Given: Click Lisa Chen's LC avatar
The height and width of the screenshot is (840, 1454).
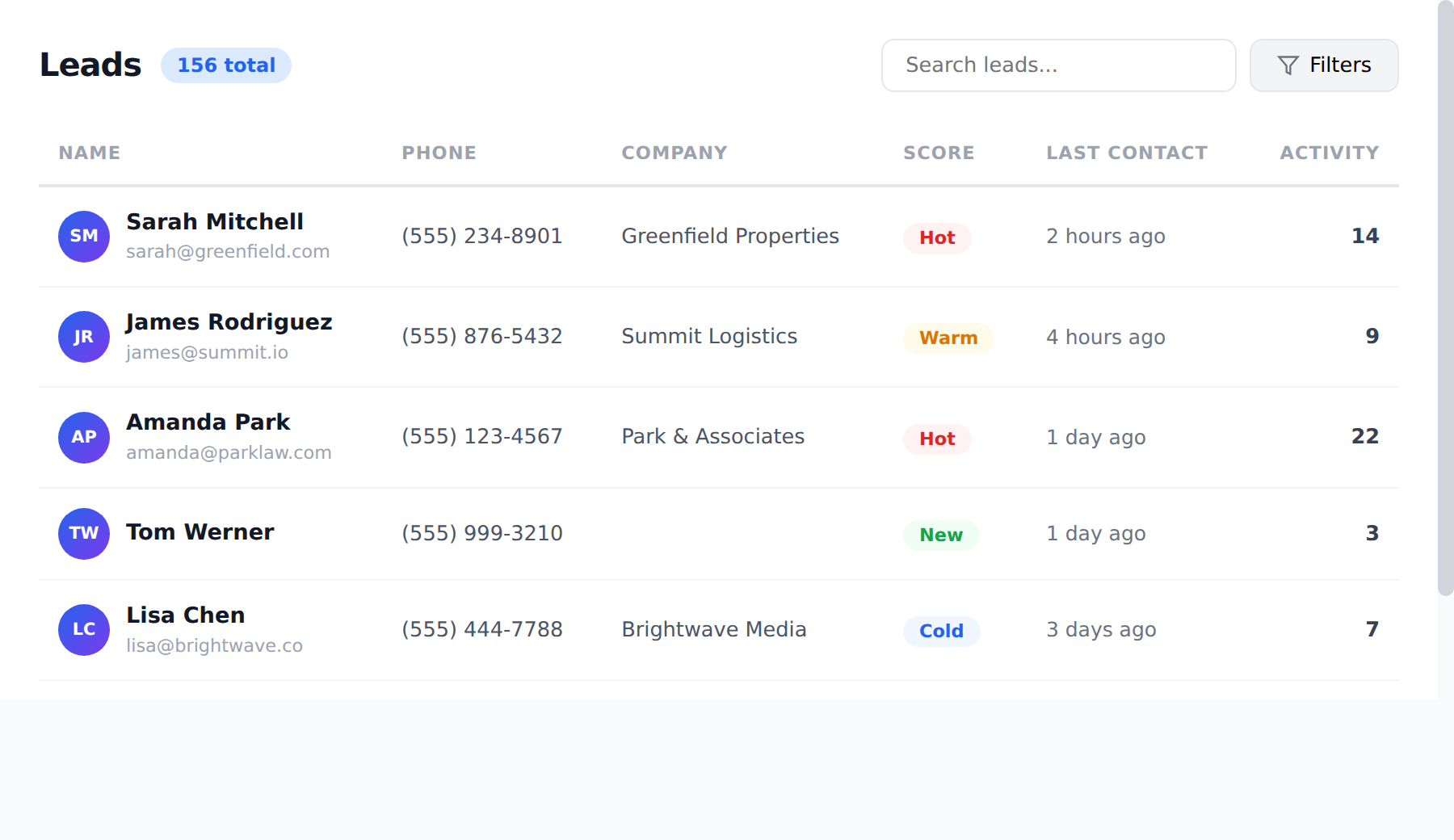Looking at the screenshot, I should click(83, 629).
